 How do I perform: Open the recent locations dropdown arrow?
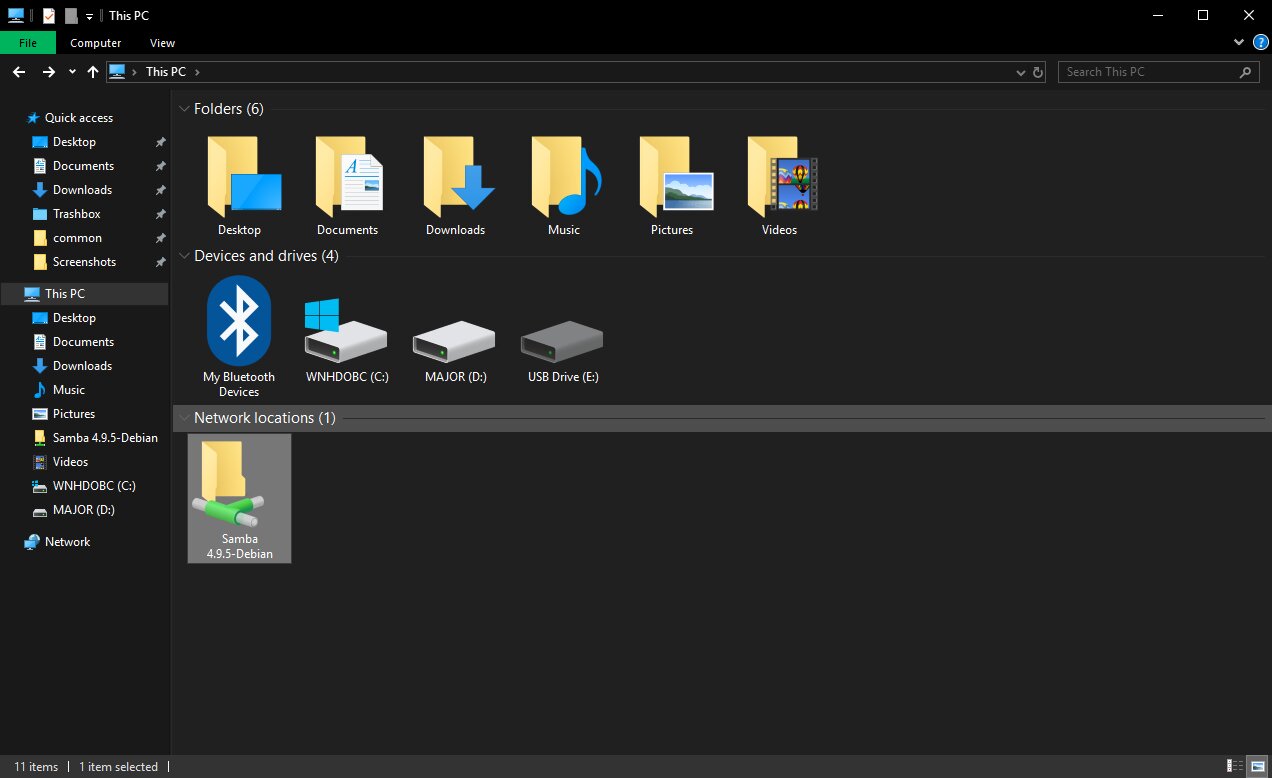(72, 72)
